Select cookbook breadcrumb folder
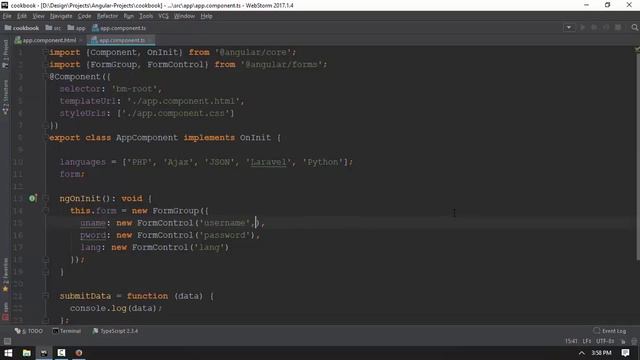Screen dimensions: 640x360 (x=22, y=28)
